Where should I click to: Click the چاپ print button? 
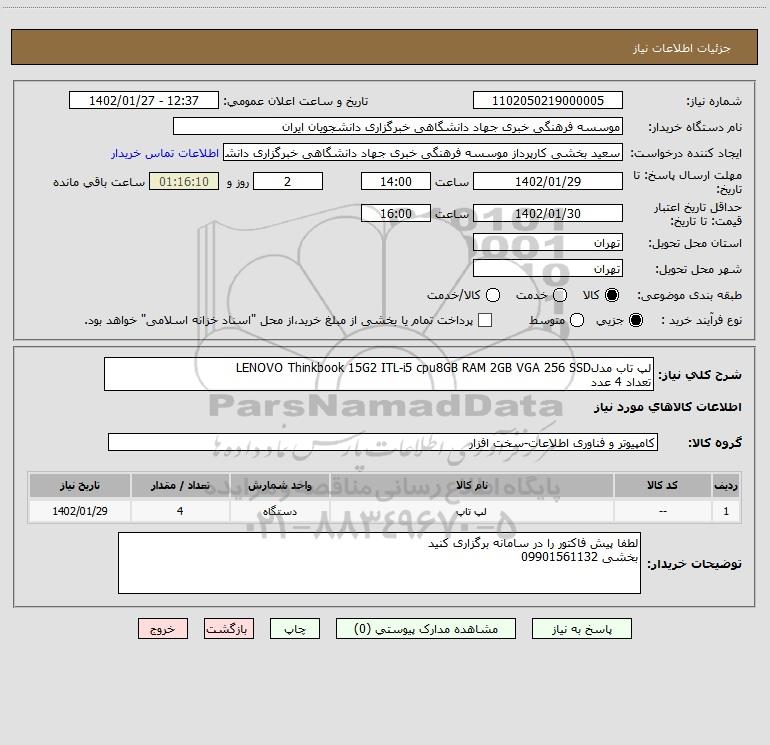(295, 629)
